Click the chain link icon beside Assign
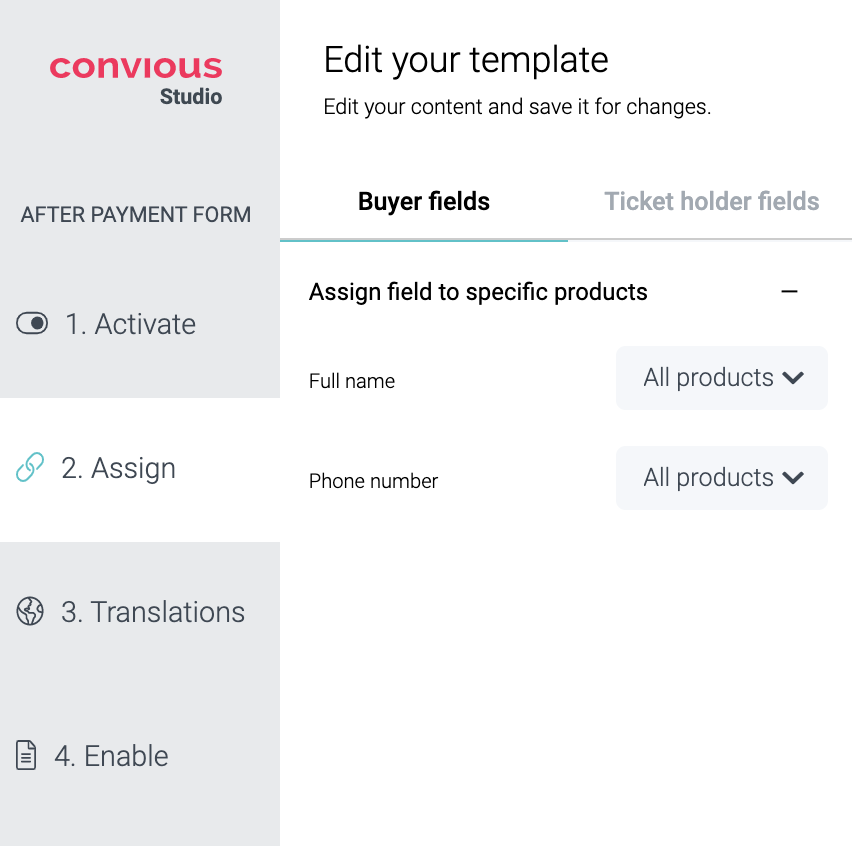The image size is (852, 846). [x=30, y=468]
